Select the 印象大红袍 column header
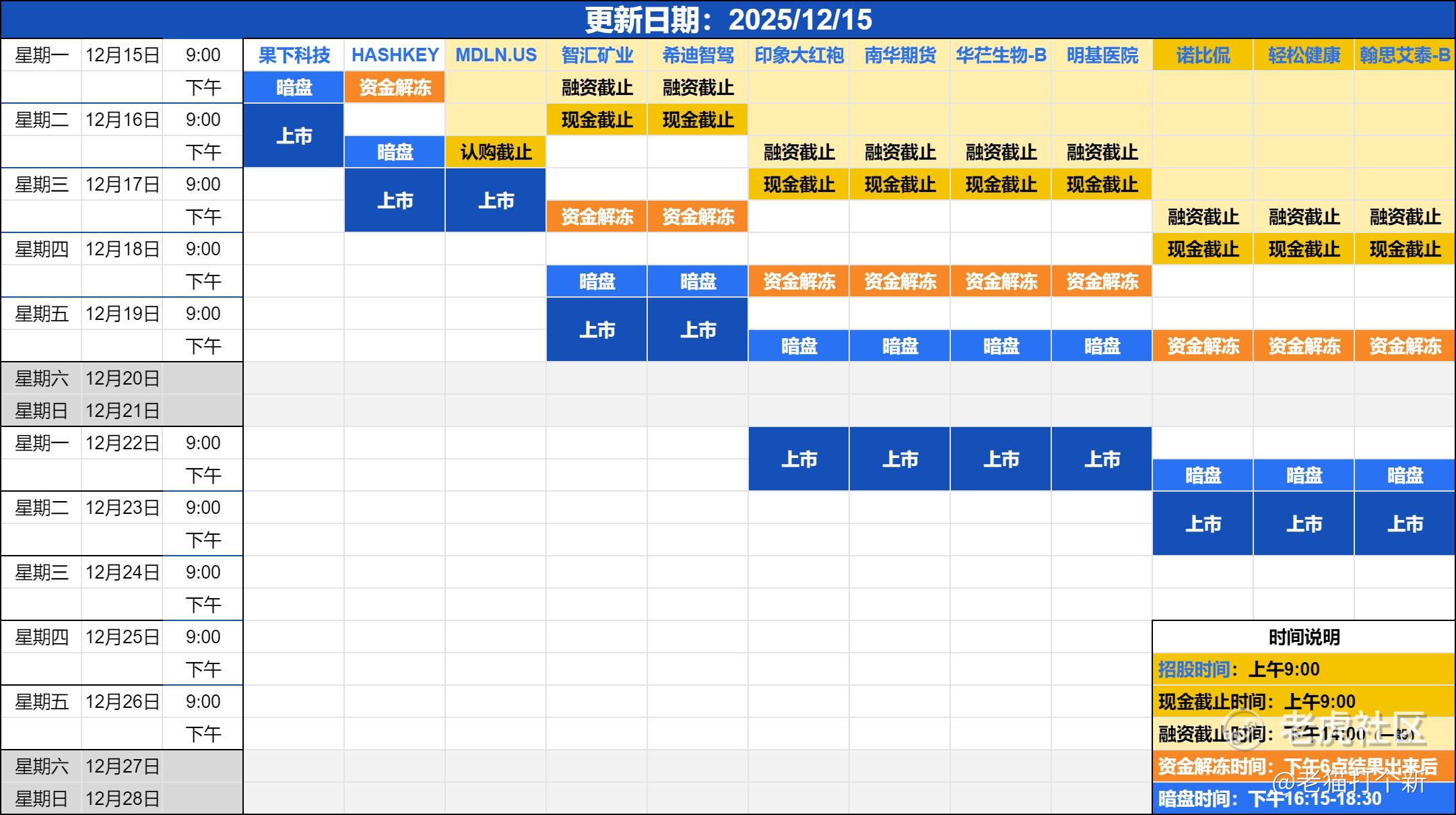Viewport: 1456px width, 815px height. [799, 55]
